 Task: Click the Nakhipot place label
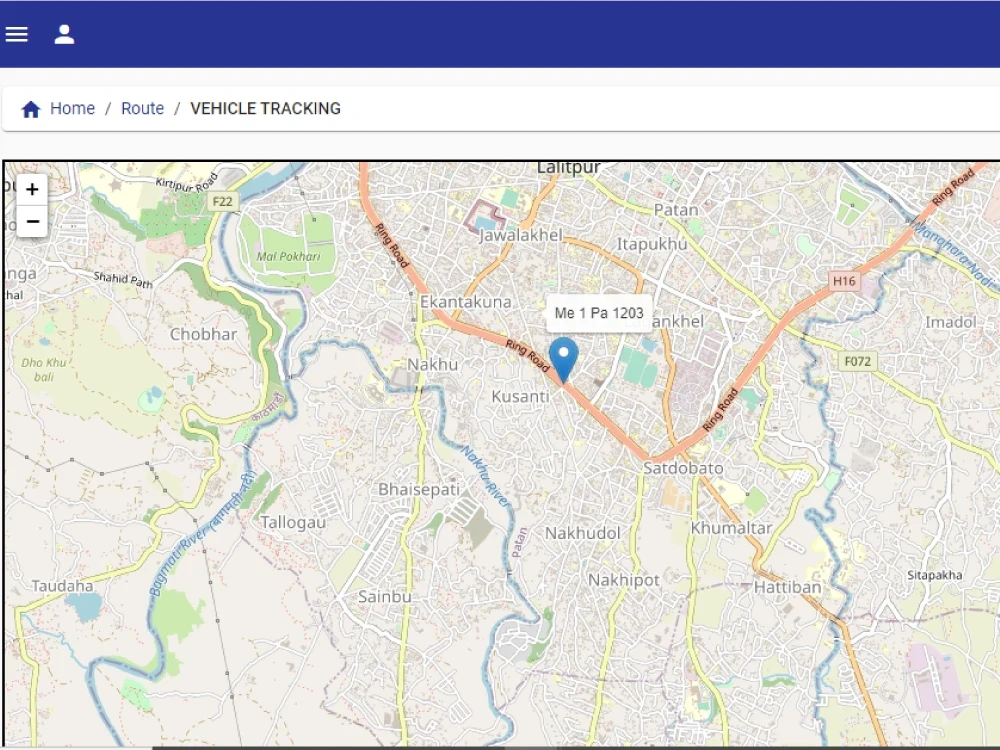point(624,580)
